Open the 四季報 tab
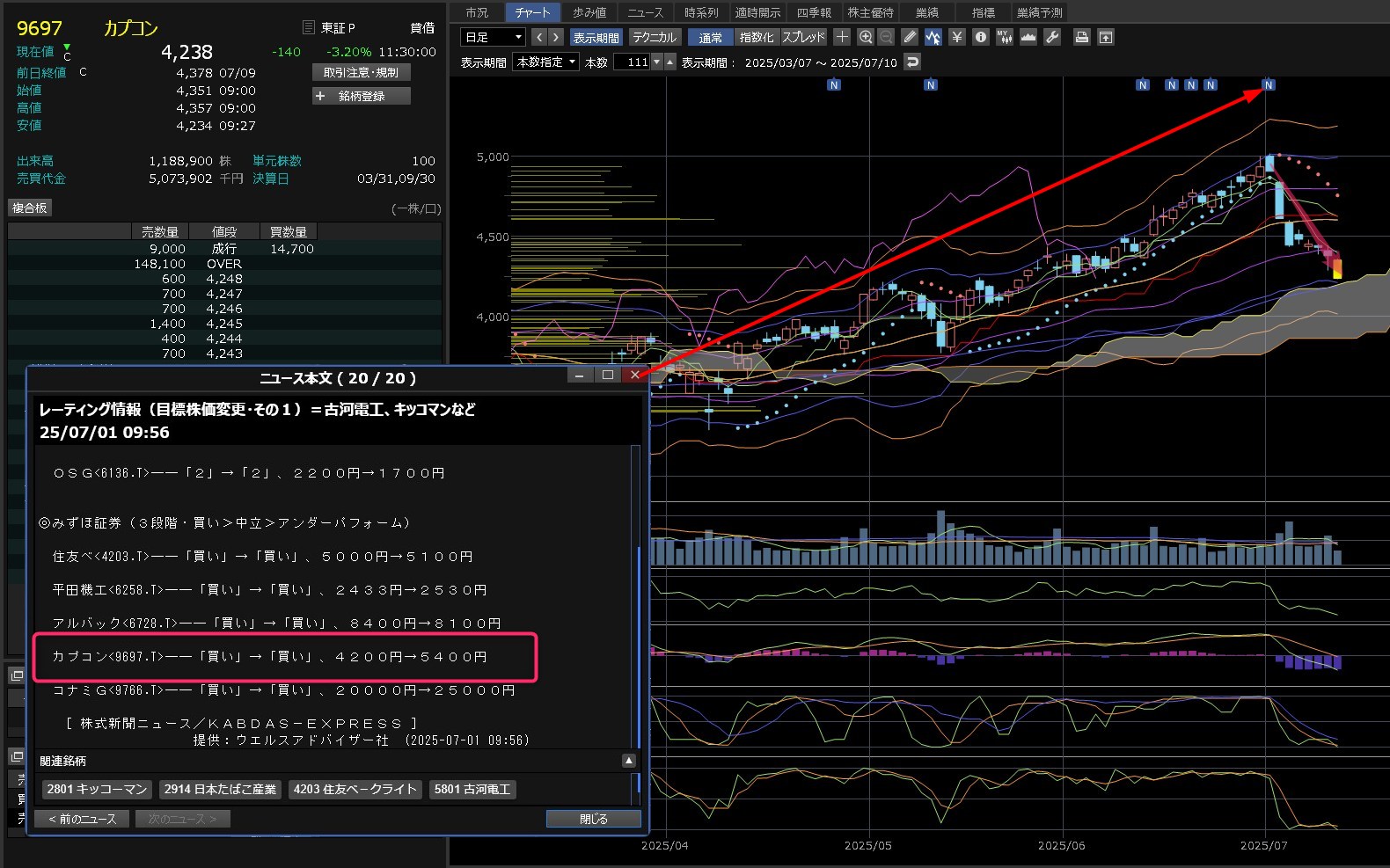This screenshot has height=868, width=1390. [x=815, y=12]
